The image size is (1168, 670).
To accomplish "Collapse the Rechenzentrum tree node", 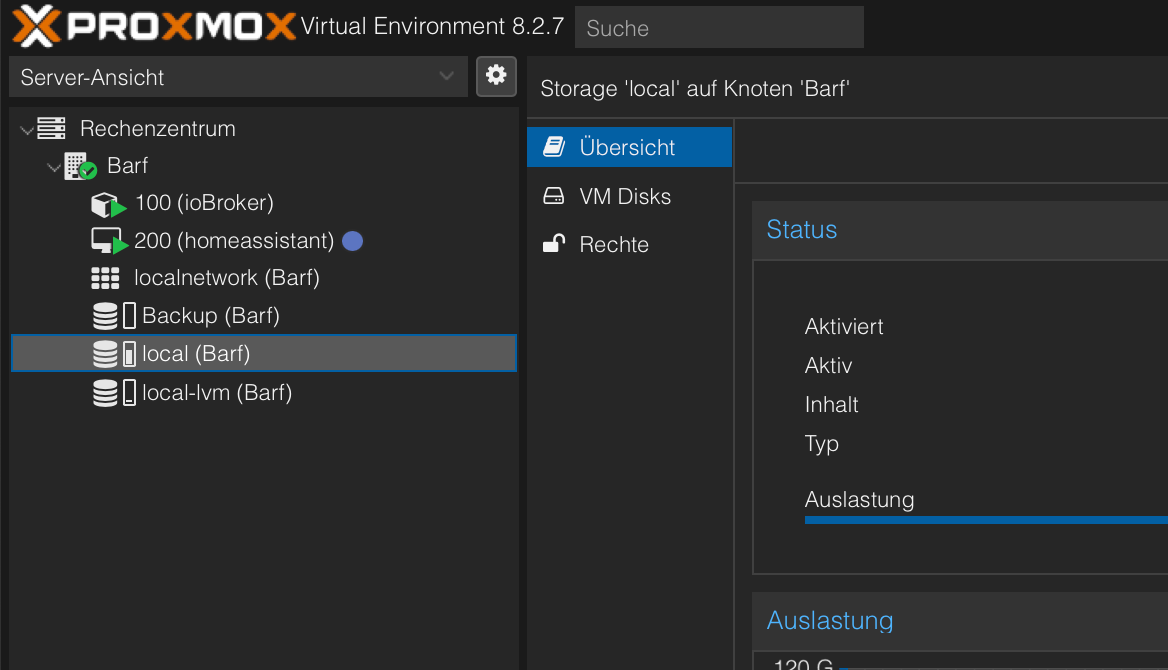I will click(x=27, y=130).
